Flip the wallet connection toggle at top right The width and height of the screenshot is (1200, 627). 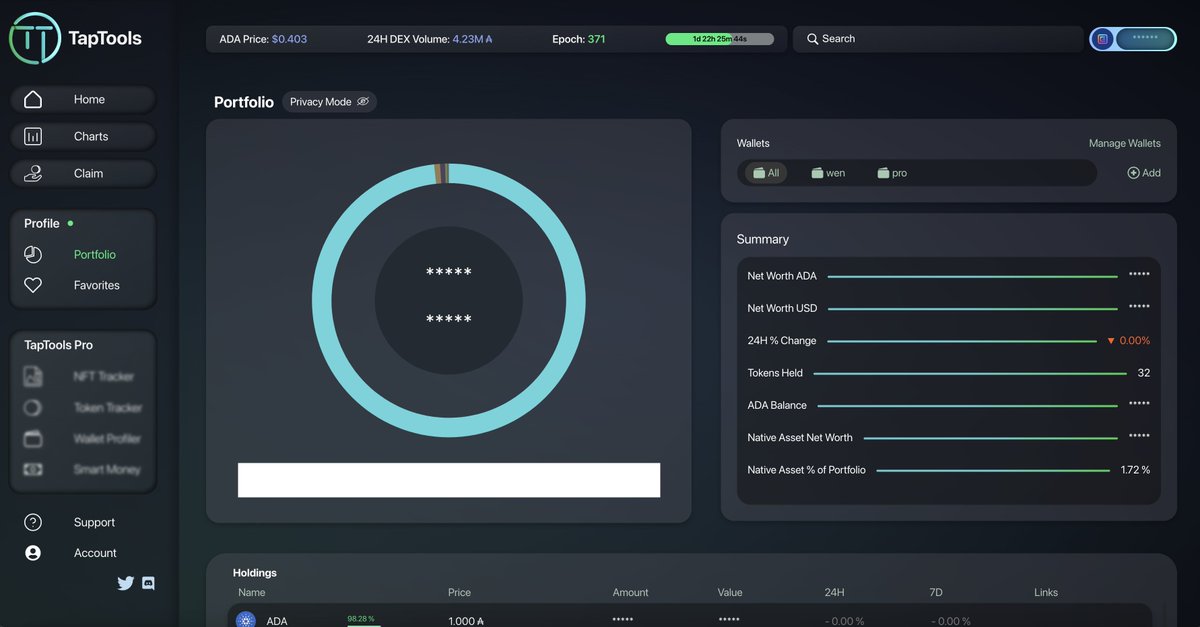(x=1133, y=38)
